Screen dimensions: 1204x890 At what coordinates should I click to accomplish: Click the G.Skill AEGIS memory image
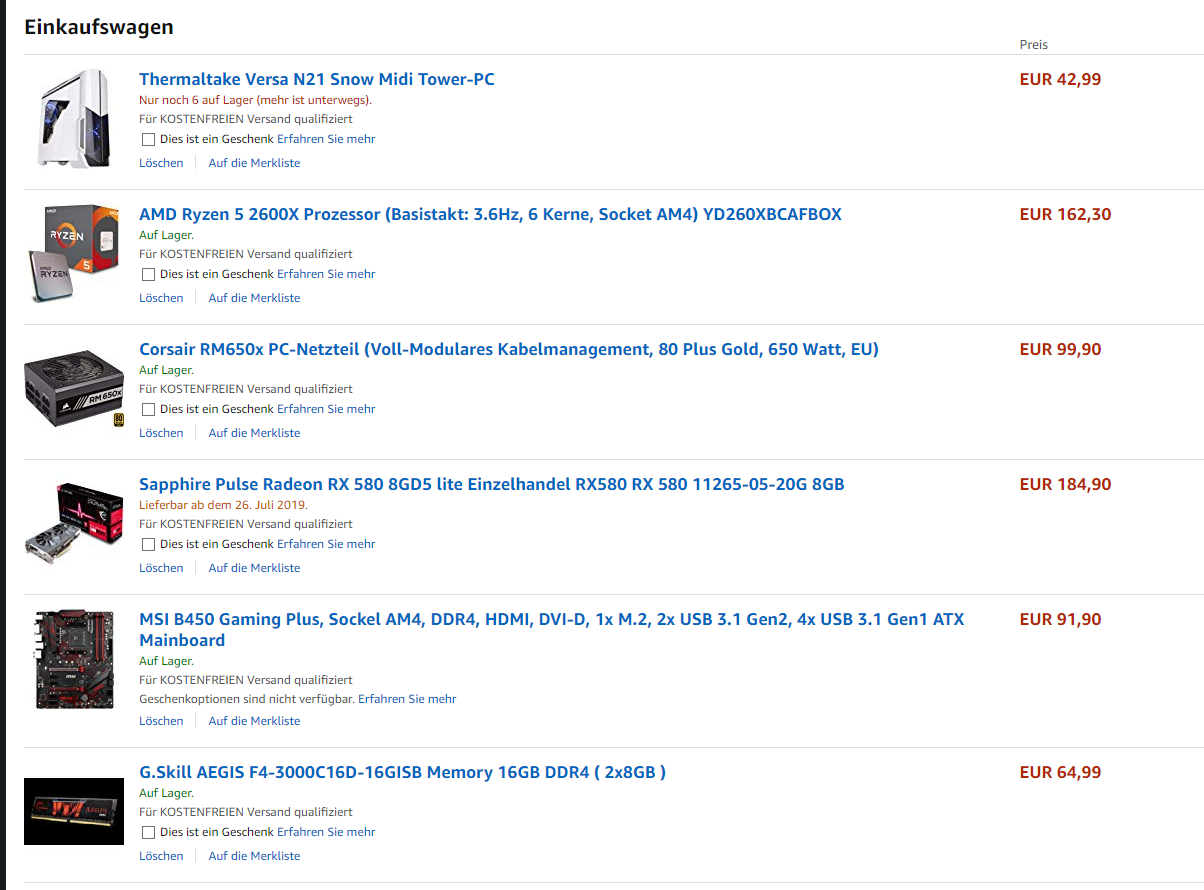[x=74, y=811]
